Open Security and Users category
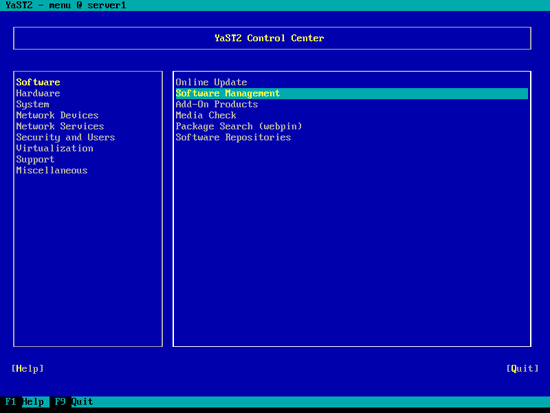 pyautogui.click(x=66, y=138)
